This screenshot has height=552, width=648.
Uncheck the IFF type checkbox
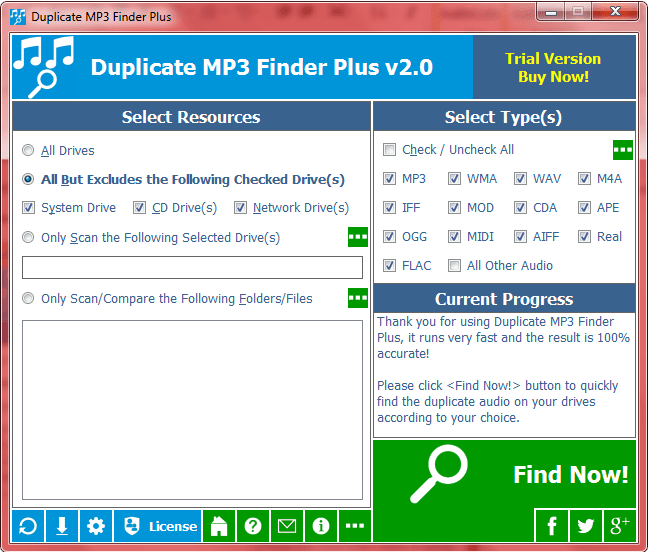(389, 207)
